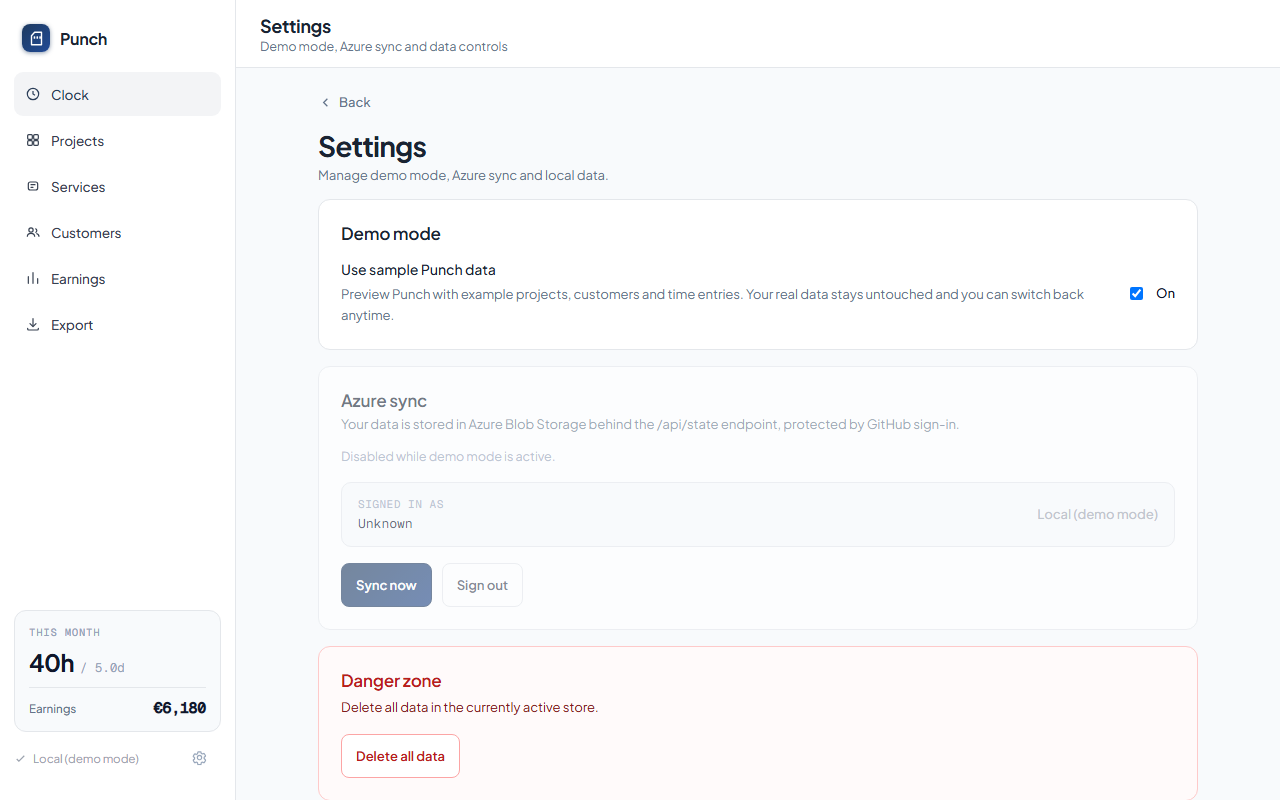Click the On label next to checkbox
Screen dimensions: 1280x800
1165,294
